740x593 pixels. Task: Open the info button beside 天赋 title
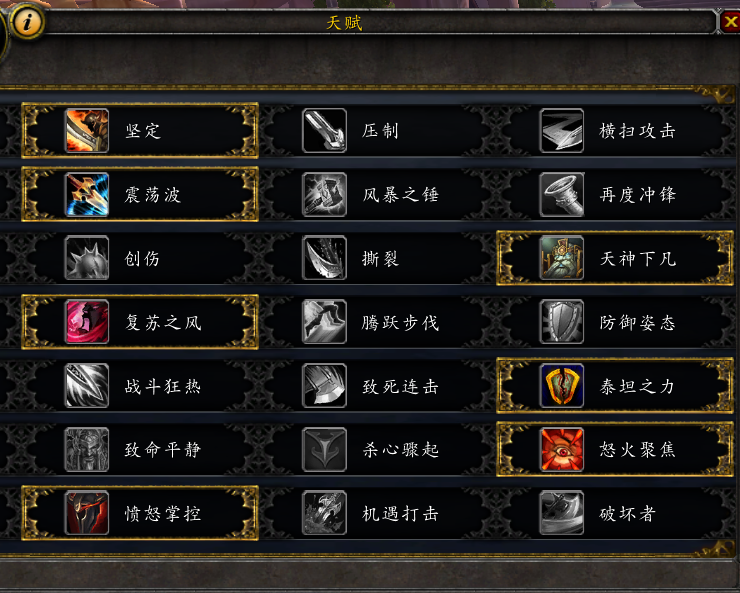coord(27,22)
